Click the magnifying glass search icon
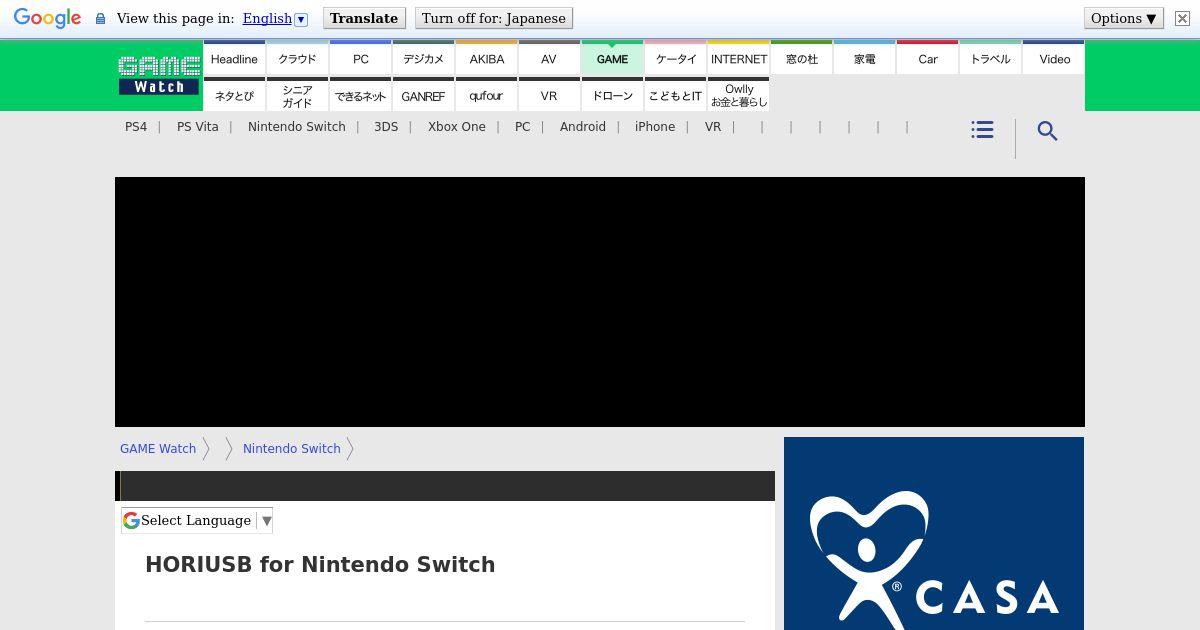The image size is (1200, 630). click(1047, 131)
